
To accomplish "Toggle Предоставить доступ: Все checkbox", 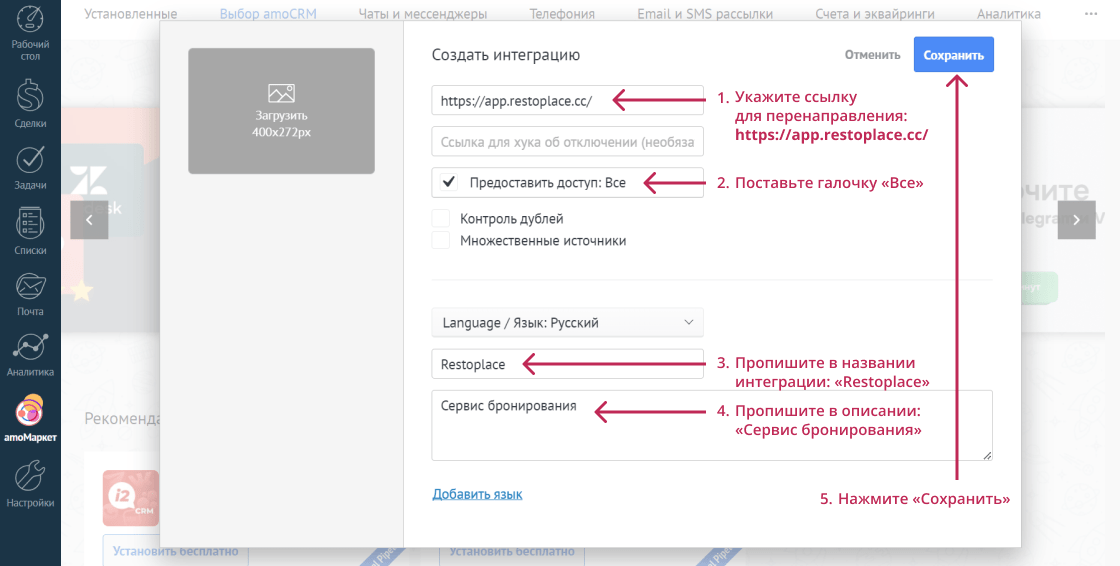I will (x=449, y=182).
